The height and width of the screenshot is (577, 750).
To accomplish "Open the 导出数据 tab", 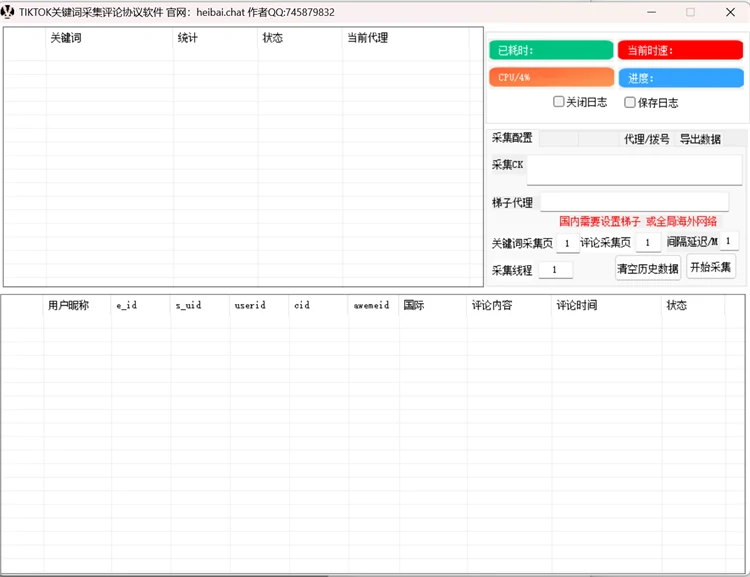I will coord(700,139).
